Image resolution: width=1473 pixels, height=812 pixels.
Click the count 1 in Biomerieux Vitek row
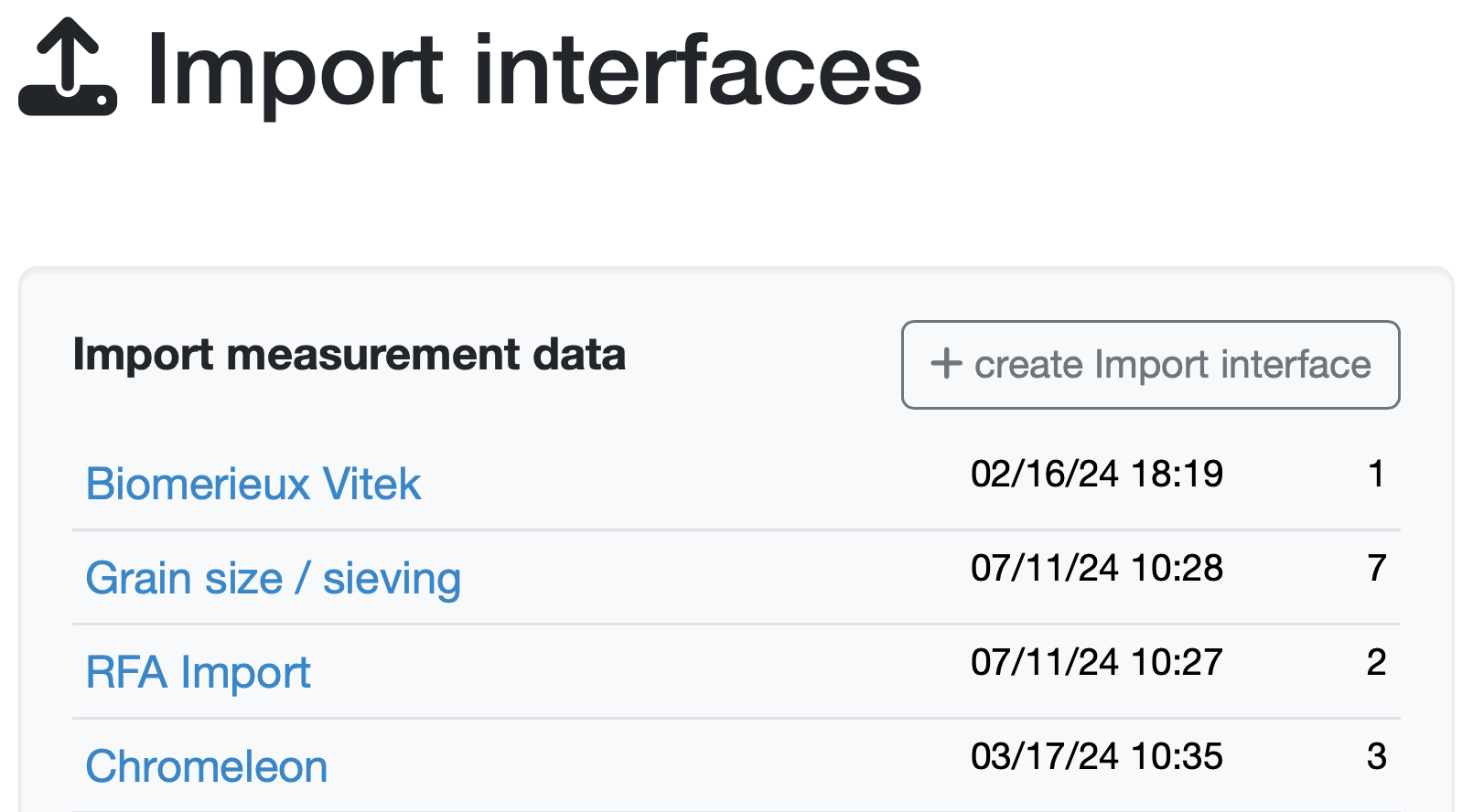coord(1376,474)
